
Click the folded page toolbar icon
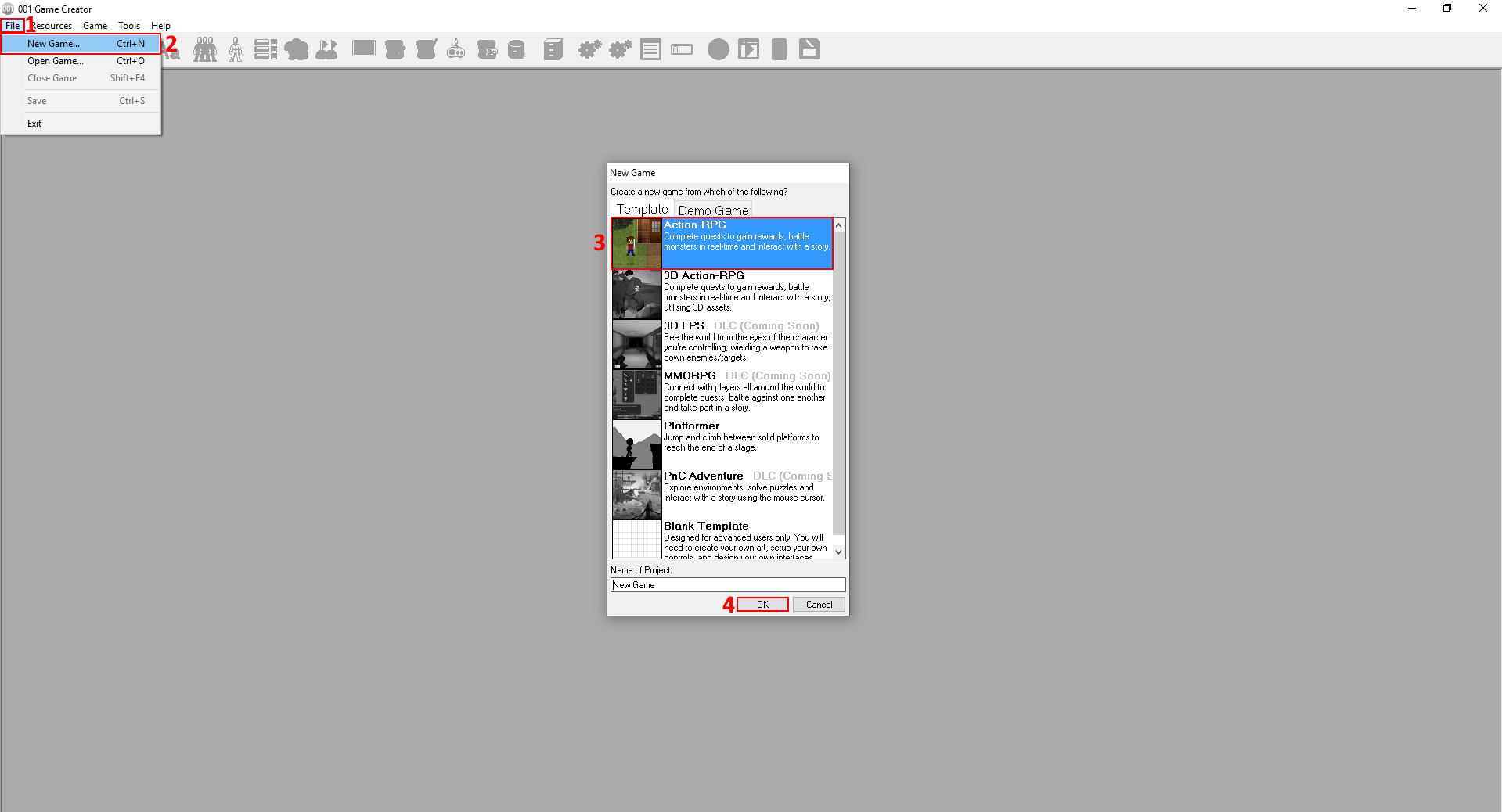[x=810, y=49]
